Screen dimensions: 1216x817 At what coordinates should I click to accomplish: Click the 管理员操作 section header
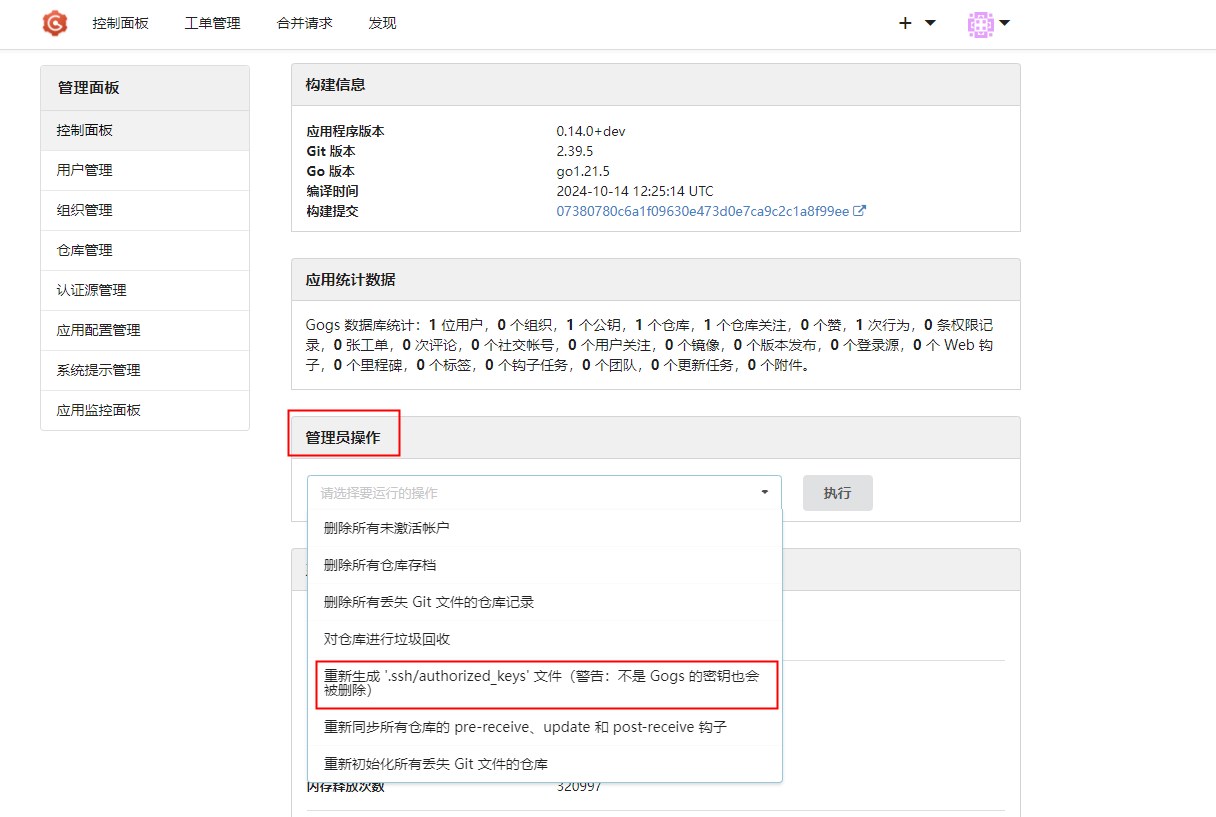pos(656,438)
